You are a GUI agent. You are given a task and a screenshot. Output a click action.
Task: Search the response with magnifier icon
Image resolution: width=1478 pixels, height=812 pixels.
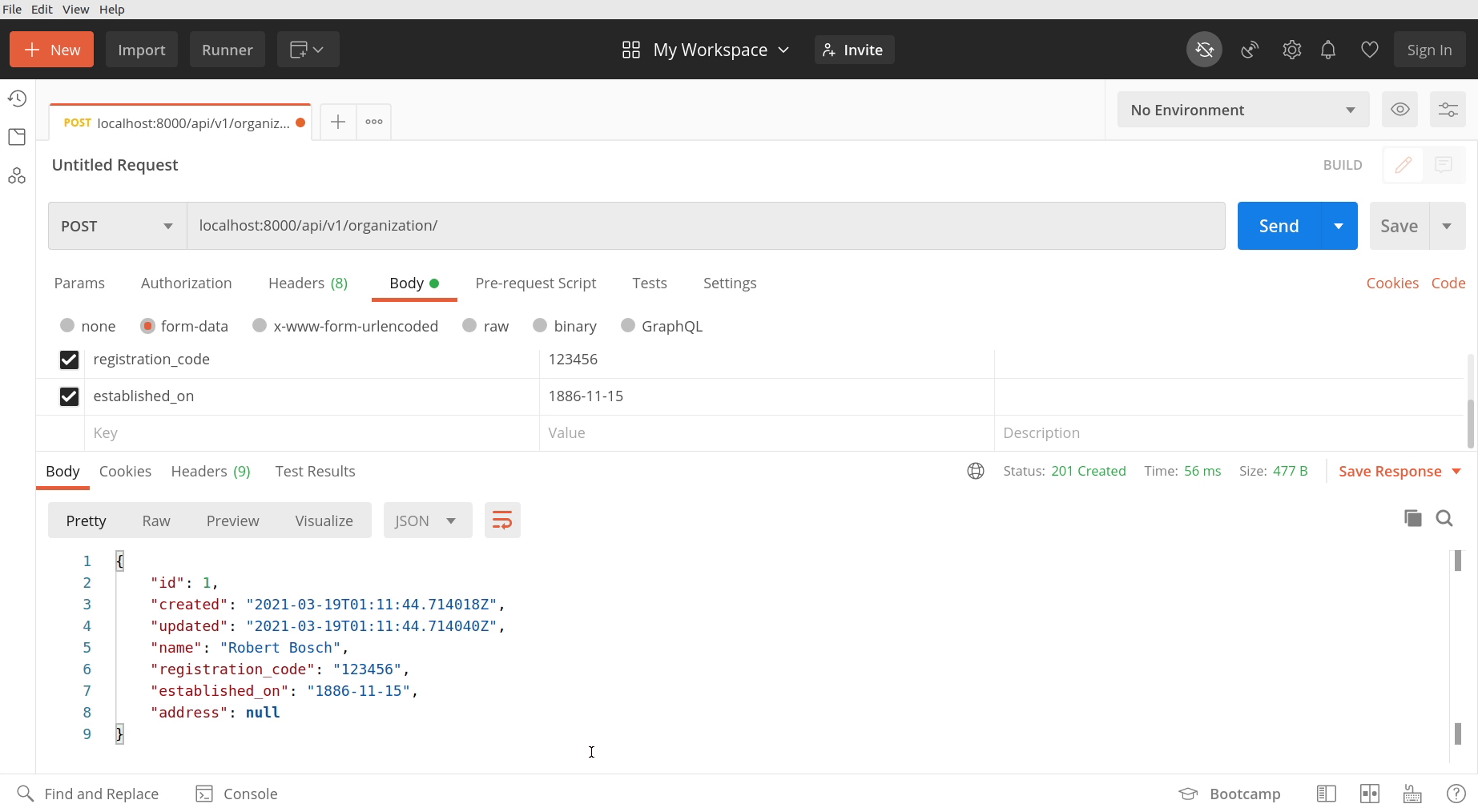point(1444,519)
